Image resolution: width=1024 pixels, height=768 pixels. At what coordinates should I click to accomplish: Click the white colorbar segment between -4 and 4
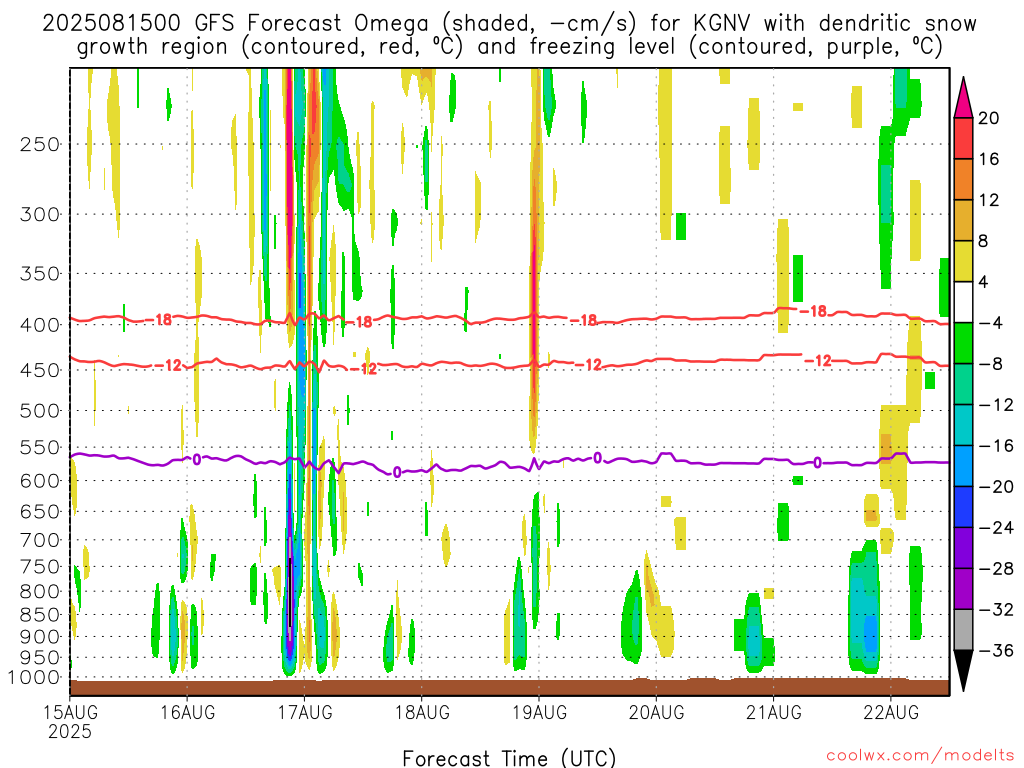point(963,302)
